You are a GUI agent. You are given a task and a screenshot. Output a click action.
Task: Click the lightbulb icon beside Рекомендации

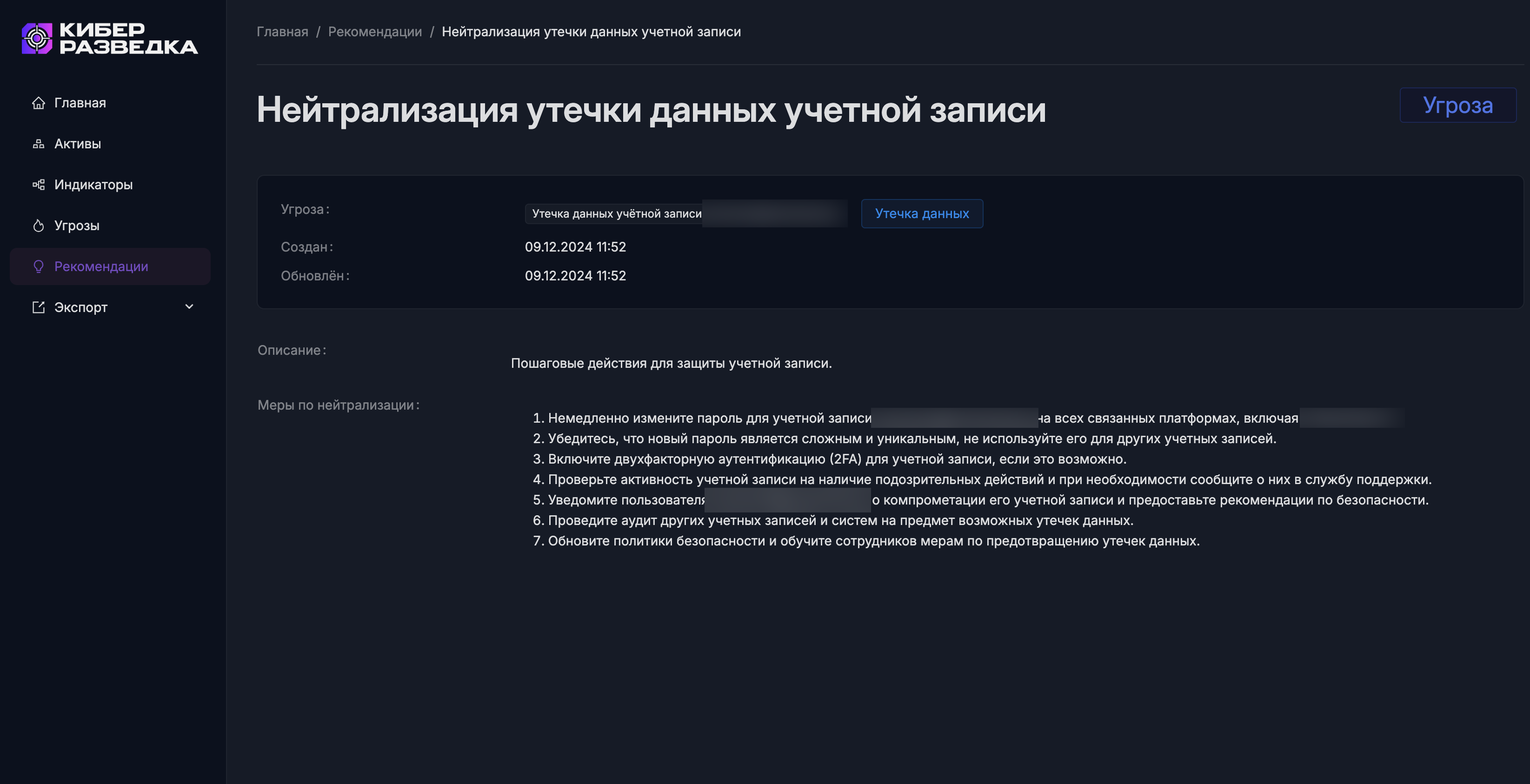pyautogui.click(x=39, y=266)
